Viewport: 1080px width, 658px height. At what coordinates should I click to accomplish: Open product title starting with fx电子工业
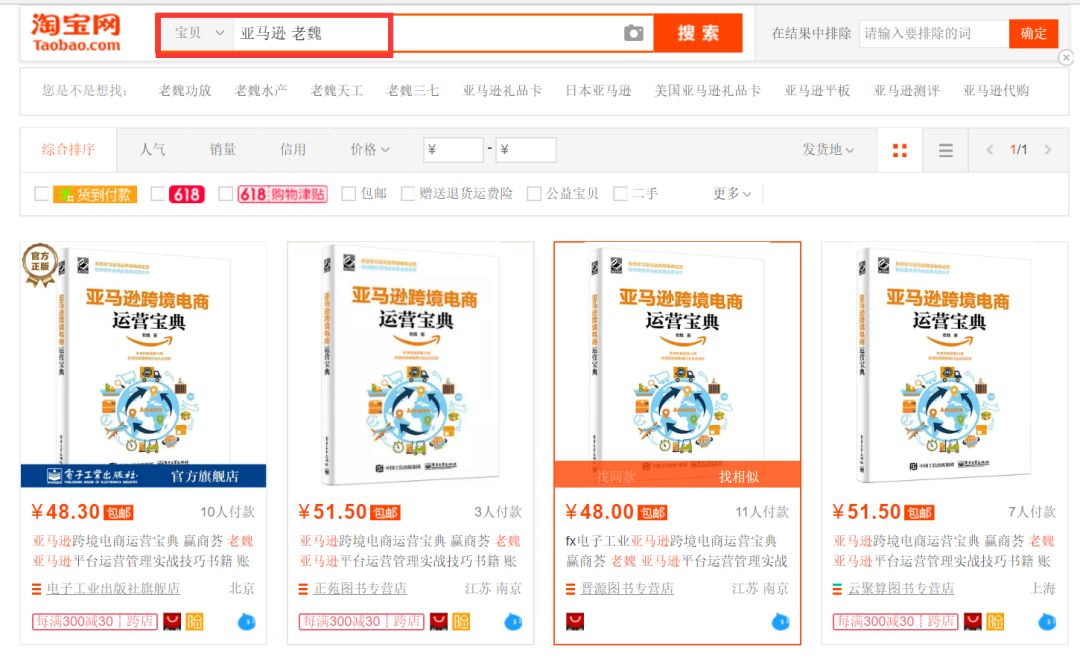pos(677,551)
